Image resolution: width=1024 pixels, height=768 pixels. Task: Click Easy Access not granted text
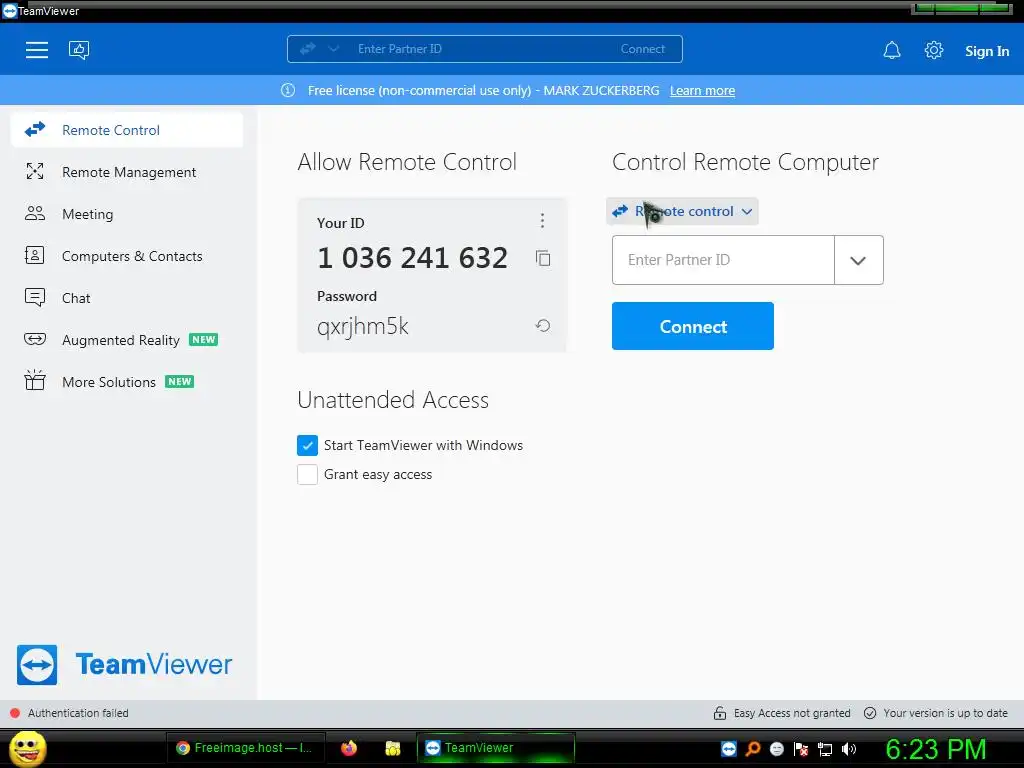792,713
